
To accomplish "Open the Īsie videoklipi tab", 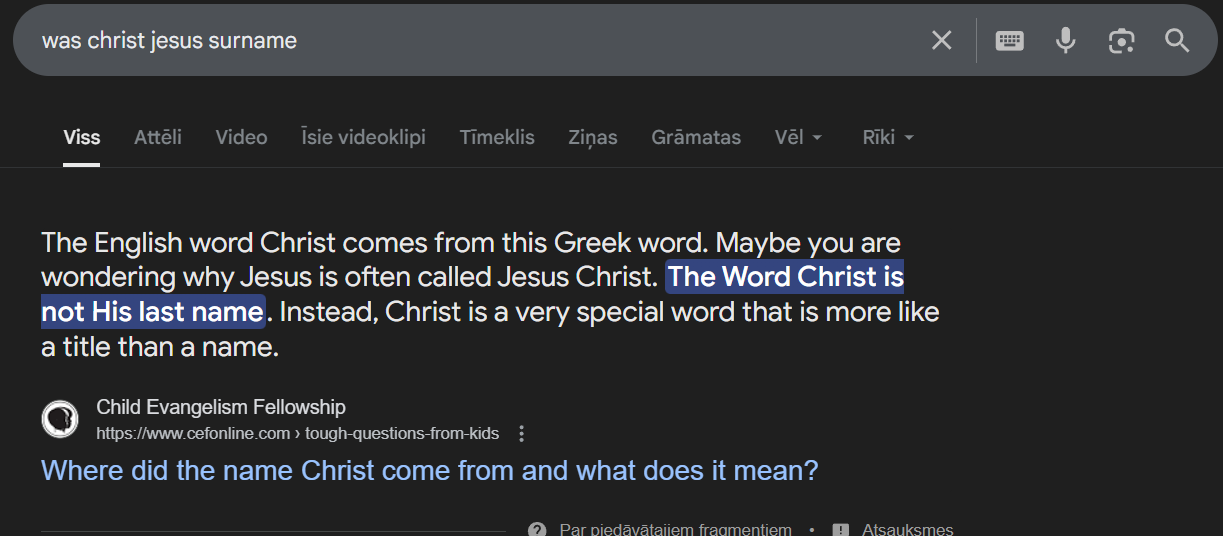I will [x=363, y=138].
